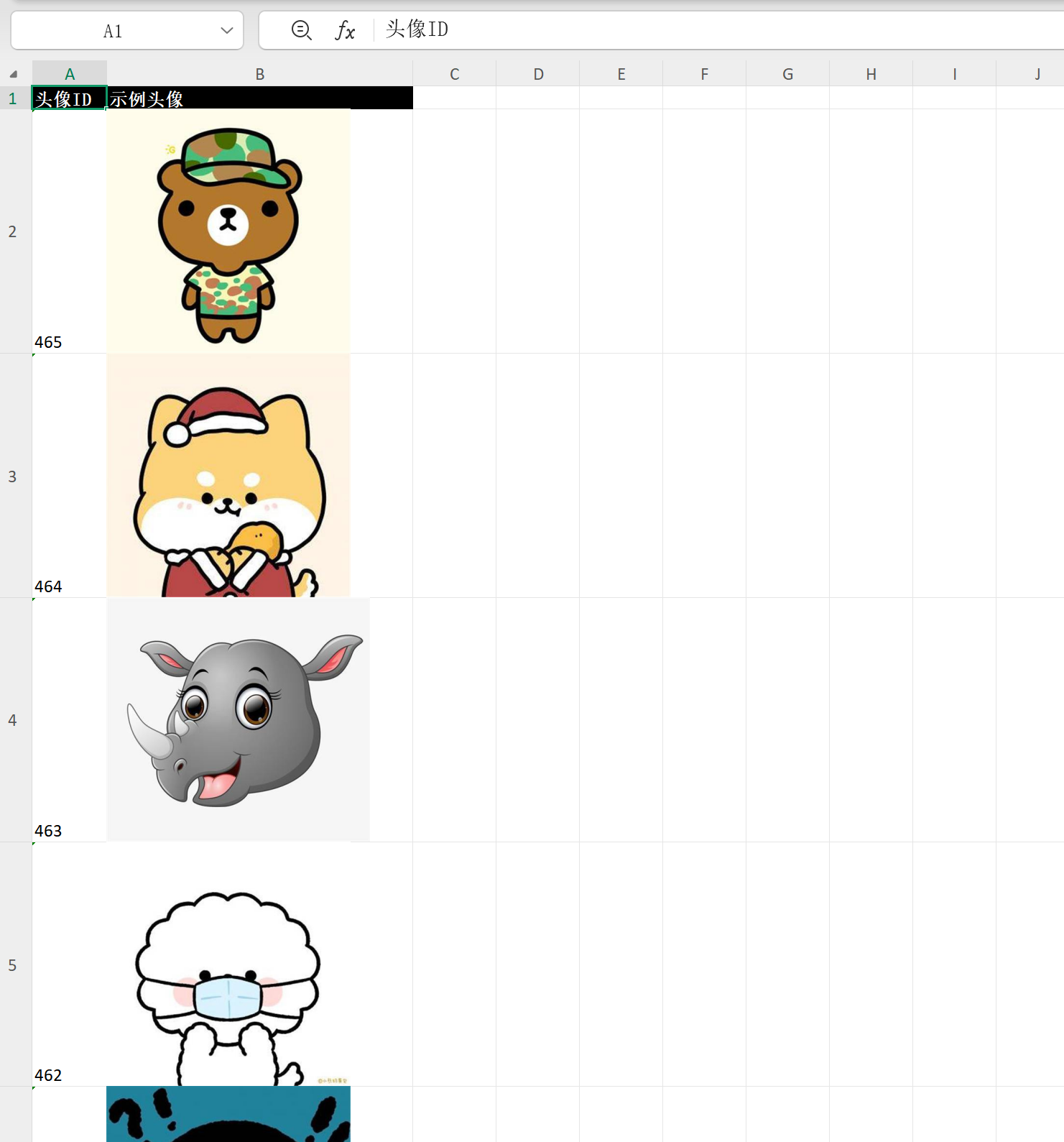This screenshot has height=1142, width=1064.
Task: Select column F header
Action: coord(704,74)
